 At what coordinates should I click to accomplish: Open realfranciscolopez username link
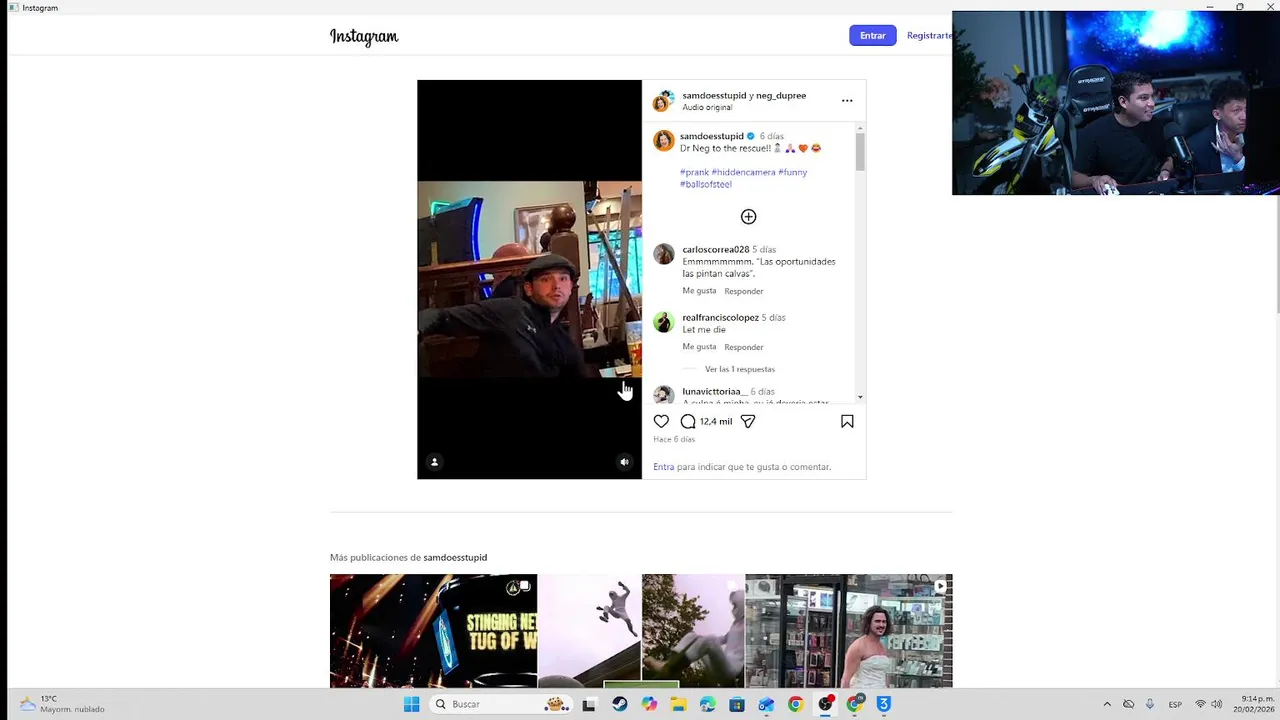(x=720, y=317)
